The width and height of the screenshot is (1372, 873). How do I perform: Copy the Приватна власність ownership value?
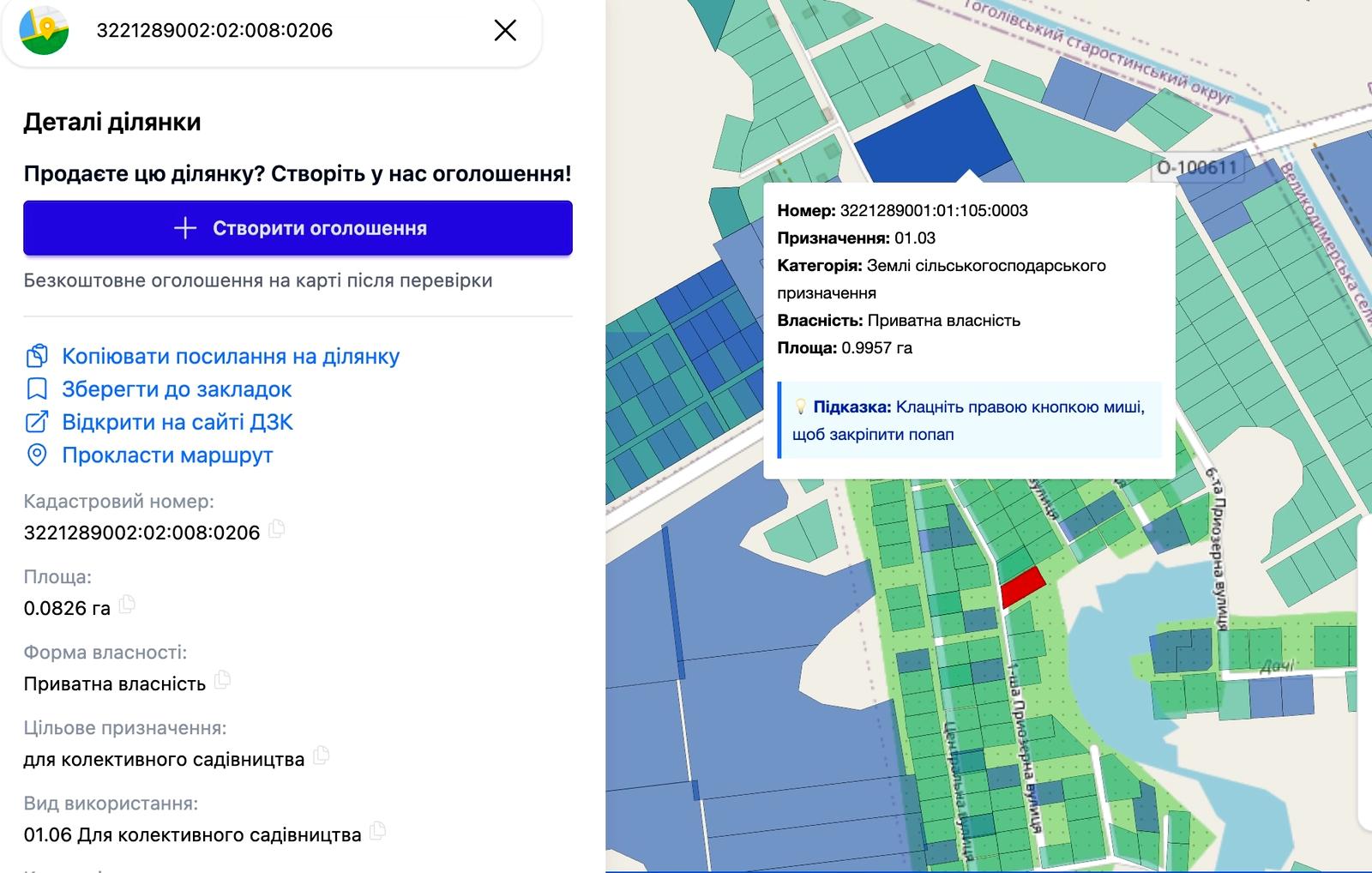pos(223,680)
